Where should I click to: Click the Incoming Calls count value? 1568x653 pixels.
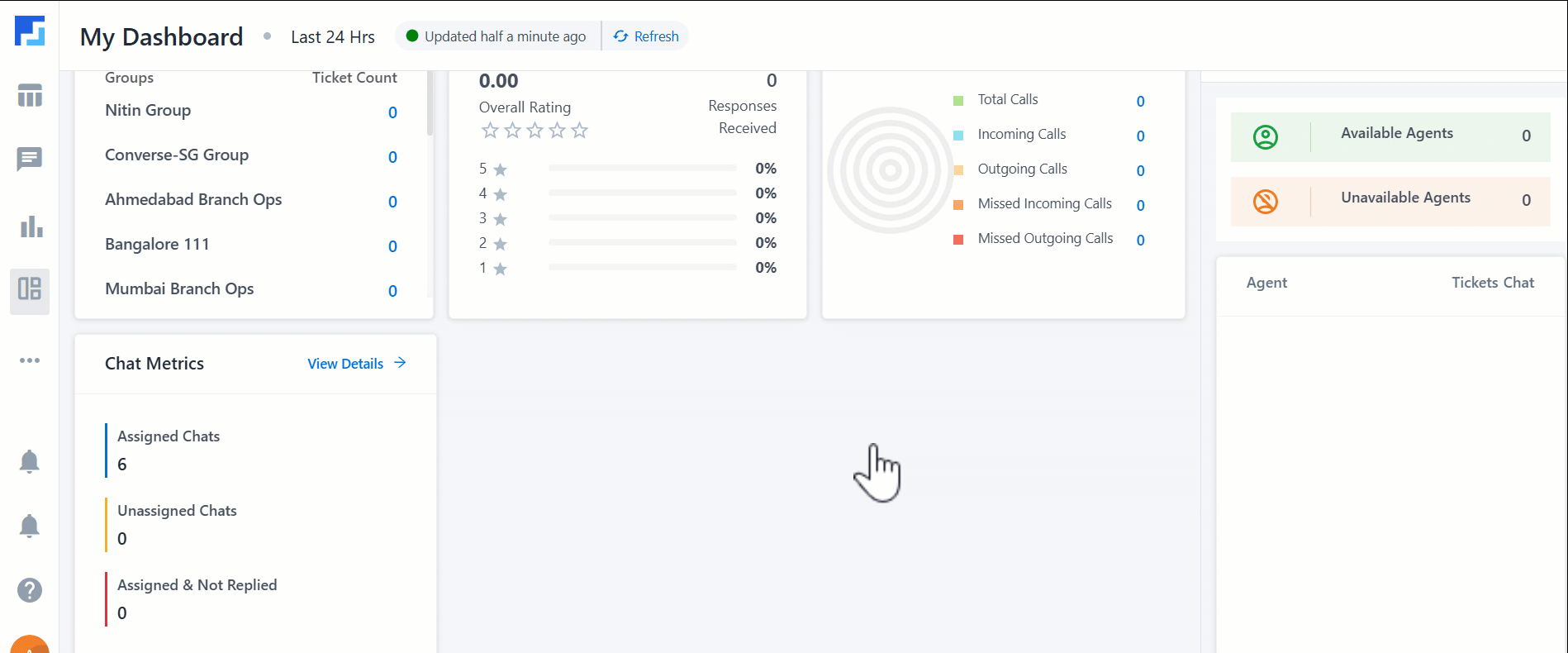click(x=1140, y=136)
